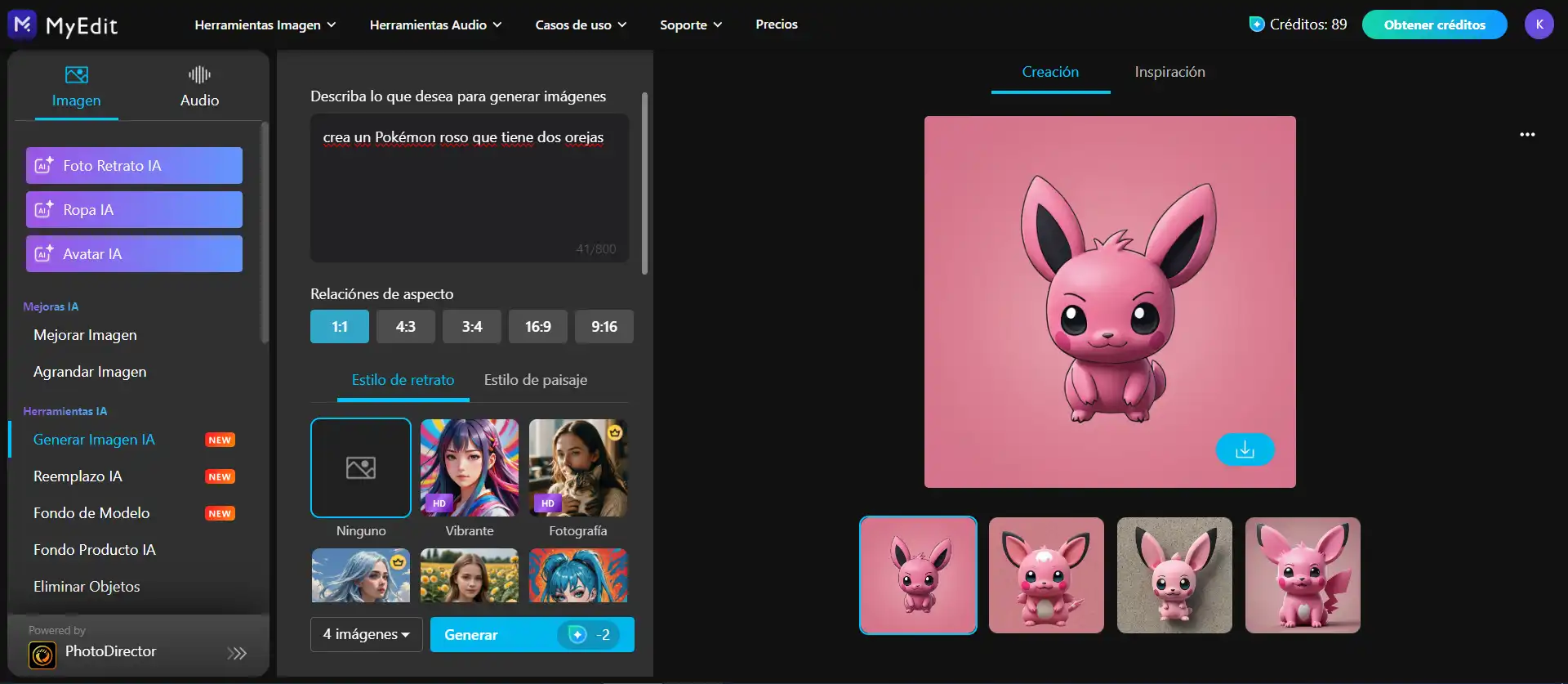Open Agrandar Imagen tool
The height and width of the screenshot is (684, 1568).
pos(90,372)
